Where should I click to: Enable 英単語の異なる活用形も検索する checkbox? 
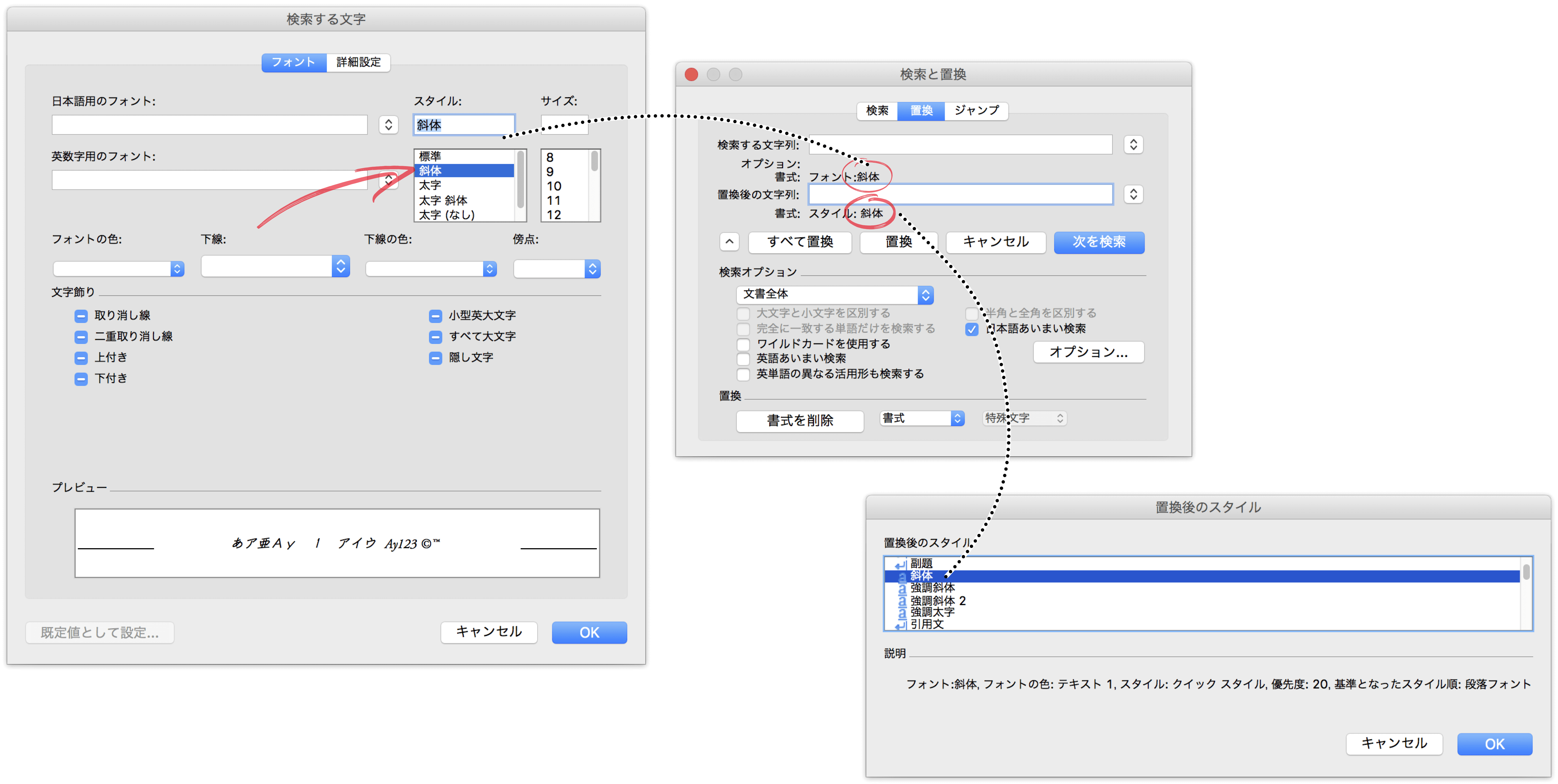743,375
